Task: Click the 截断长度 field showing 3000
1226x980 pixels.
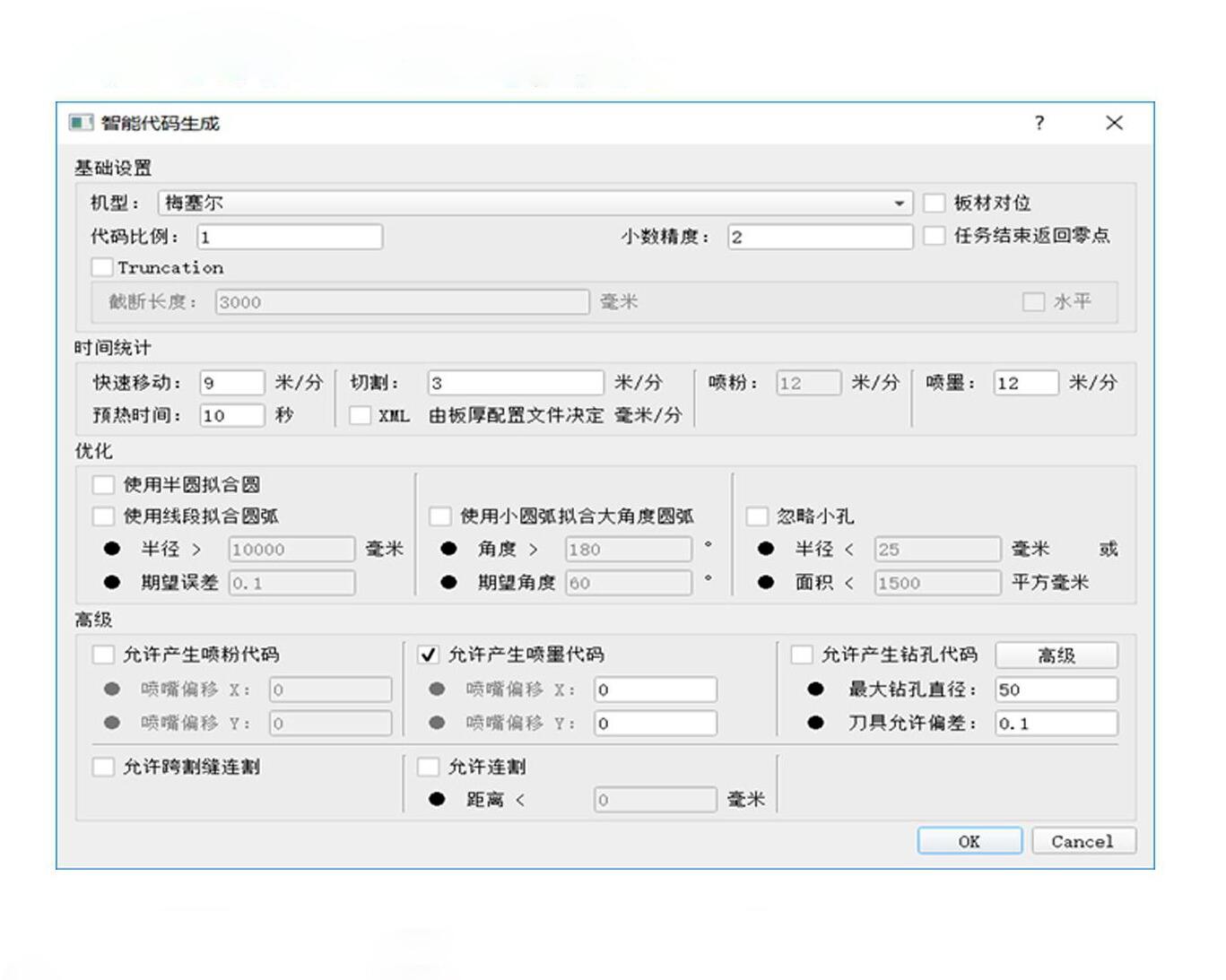Action: coord(402,302)
